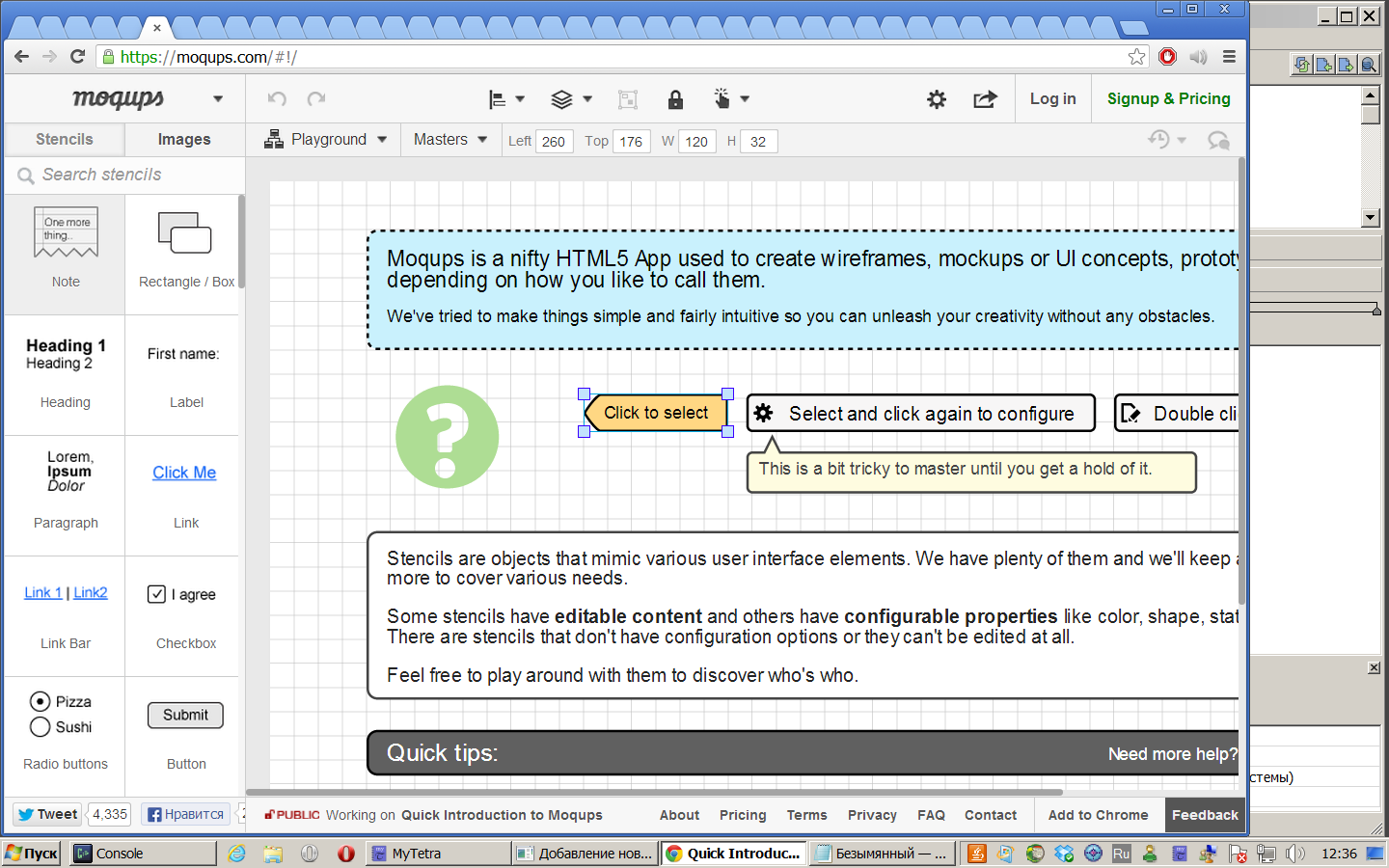Click the browser address bar URL

[x=208, y=57]
